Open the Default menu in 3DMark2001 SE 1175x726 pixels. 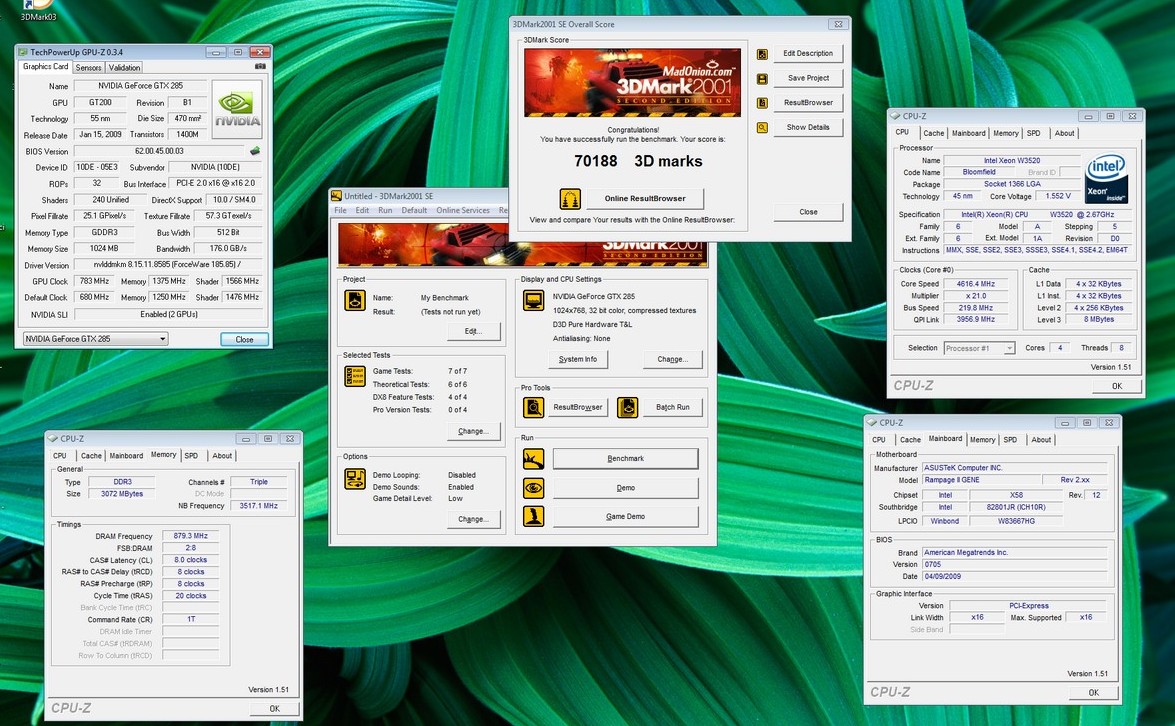[x=414, y=211]
